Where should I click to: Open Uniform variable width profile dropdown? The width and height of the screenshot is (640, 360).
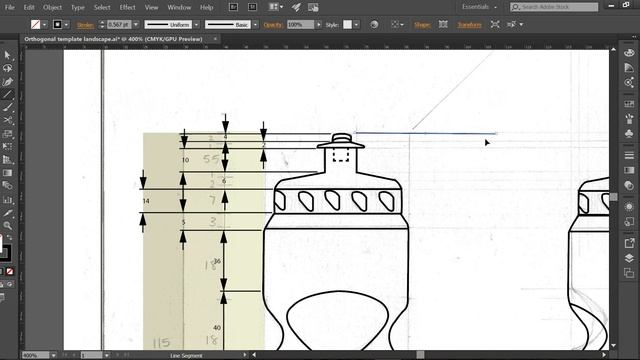click(196, 24)
